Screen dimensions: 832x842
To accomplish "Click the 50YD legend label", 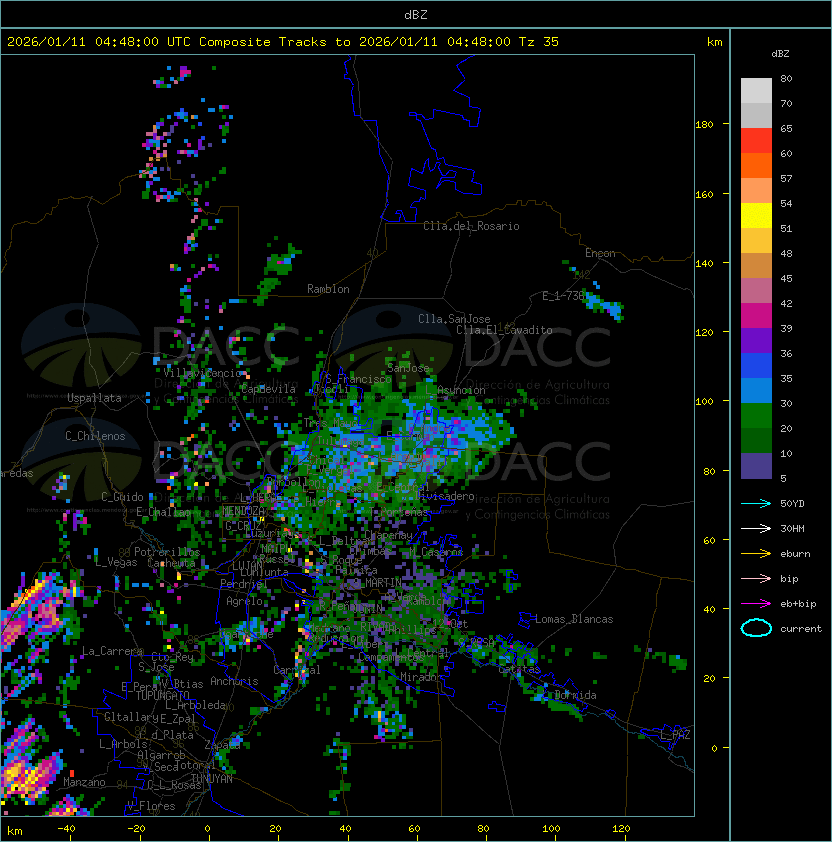I will point(792,504).
